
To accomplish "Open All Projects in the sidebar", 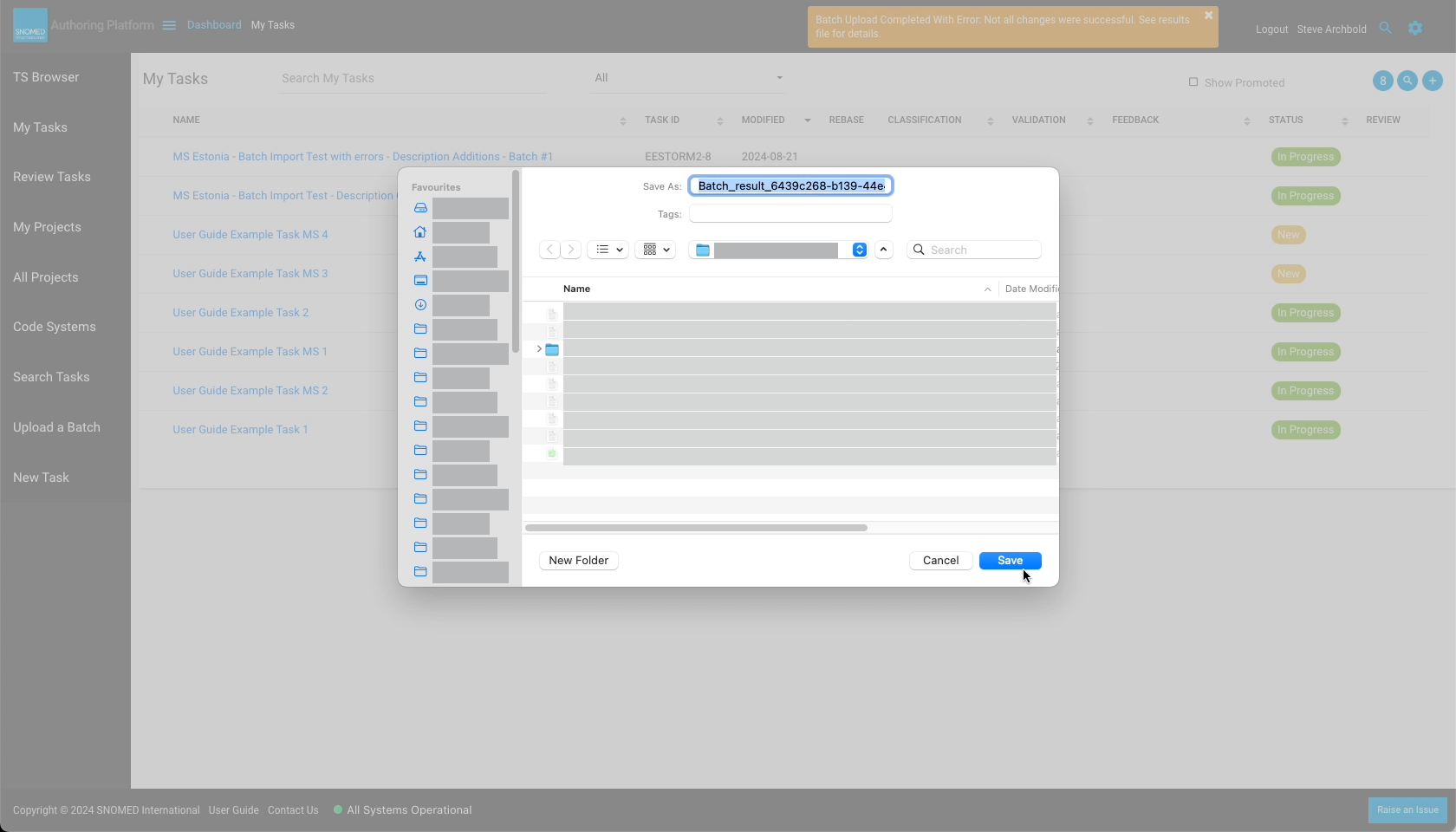I will coord(46,277).
